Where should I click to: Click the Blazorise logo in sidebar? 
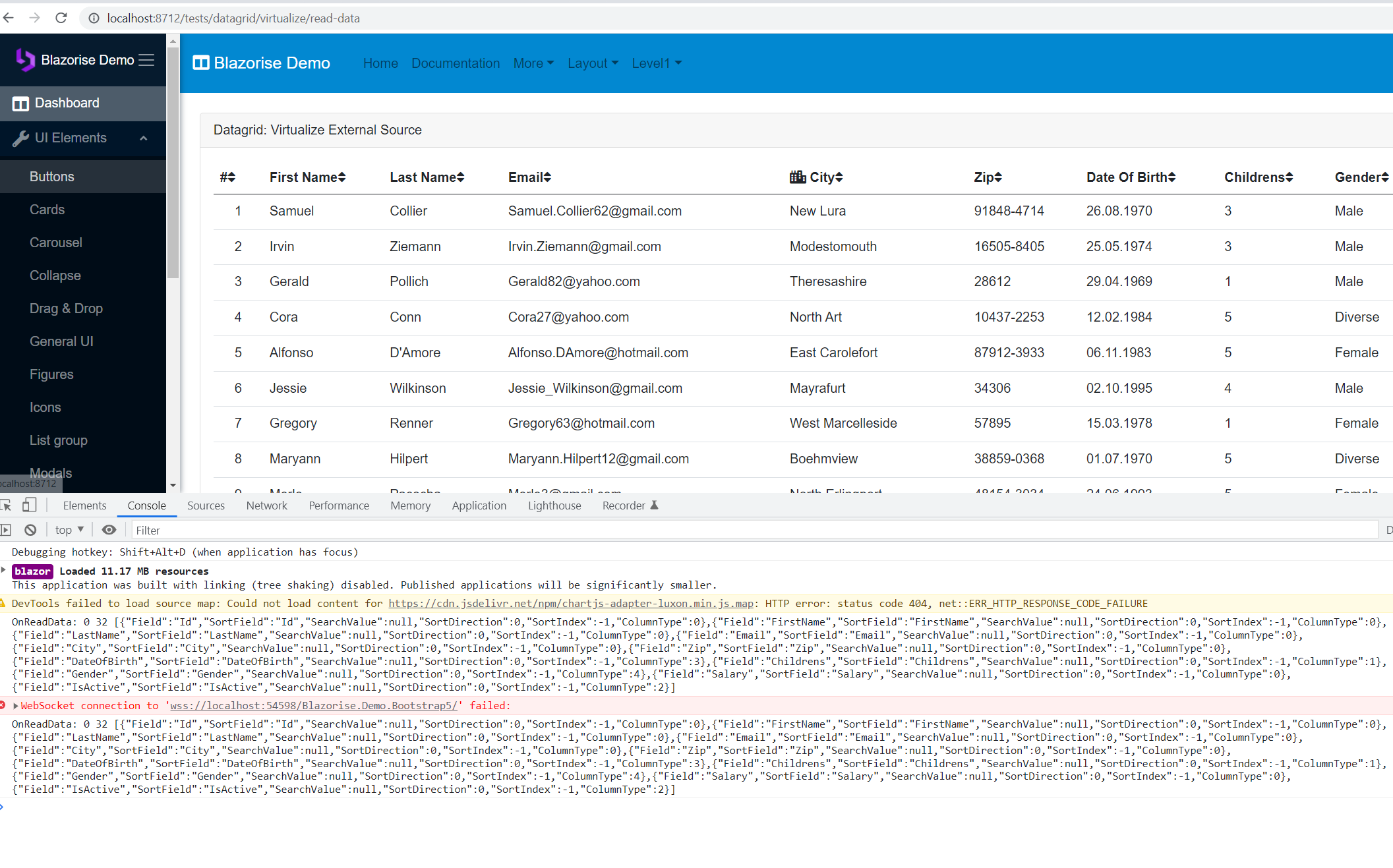pos(25,60)
